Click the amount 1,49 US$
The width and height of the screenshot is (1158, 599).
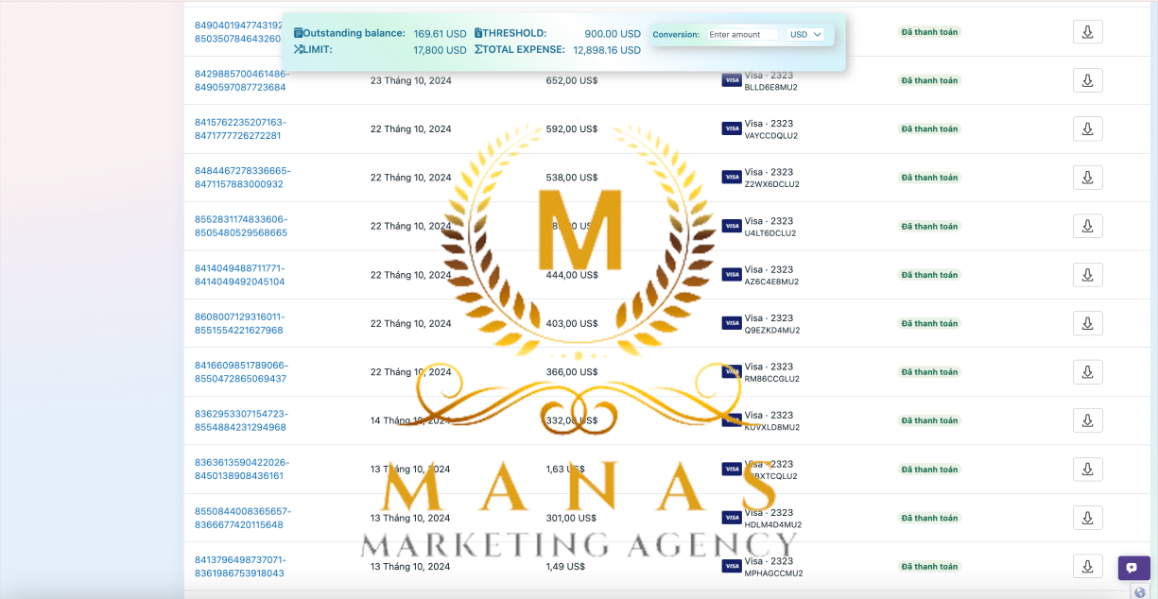tap(566, 567)
